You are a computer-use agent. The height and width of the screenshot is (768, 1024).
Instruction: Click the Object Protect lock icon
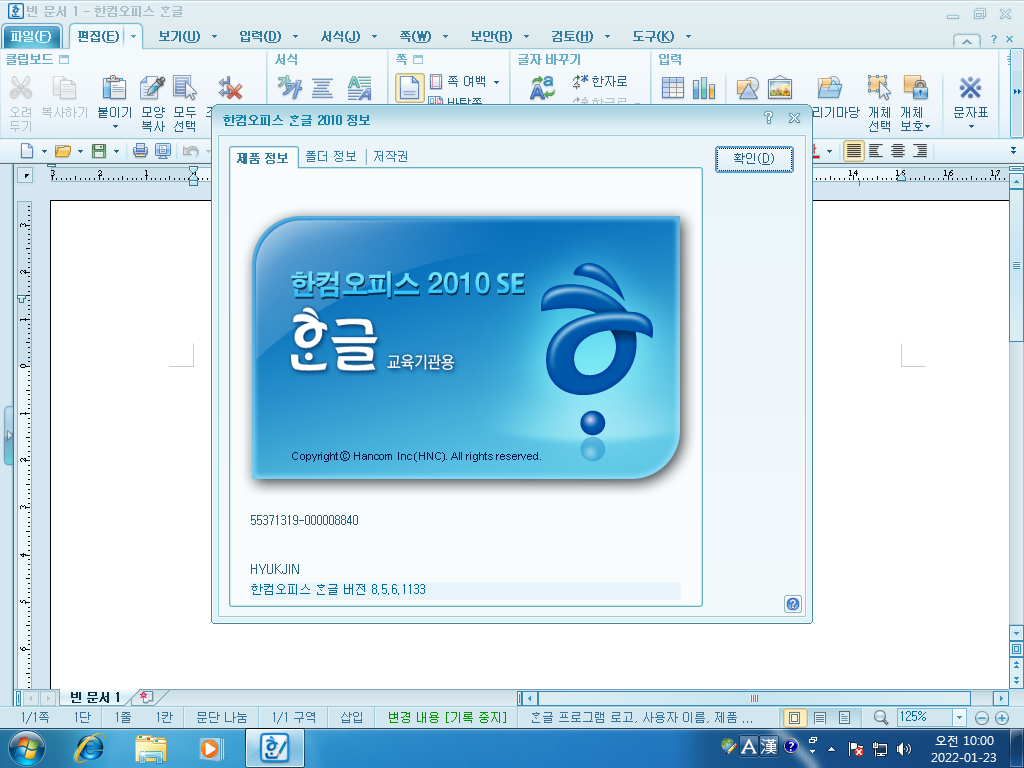(x=916, y=87)
